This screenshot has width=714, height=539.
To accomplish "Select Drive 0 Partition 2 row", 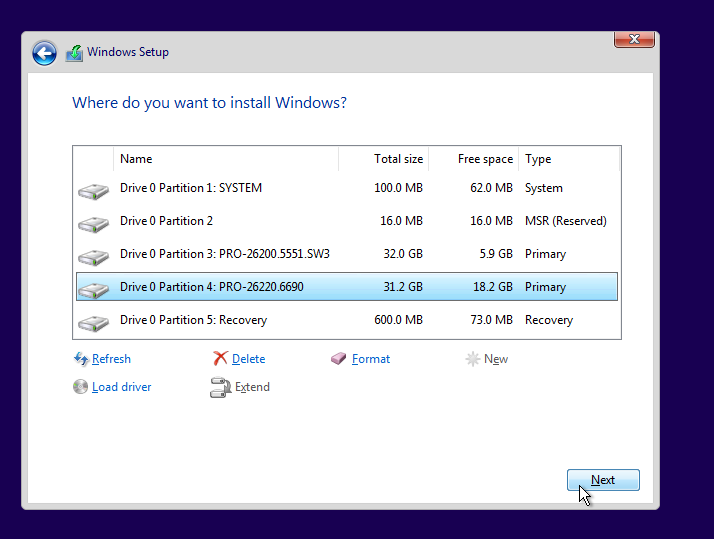I will 347,221.
